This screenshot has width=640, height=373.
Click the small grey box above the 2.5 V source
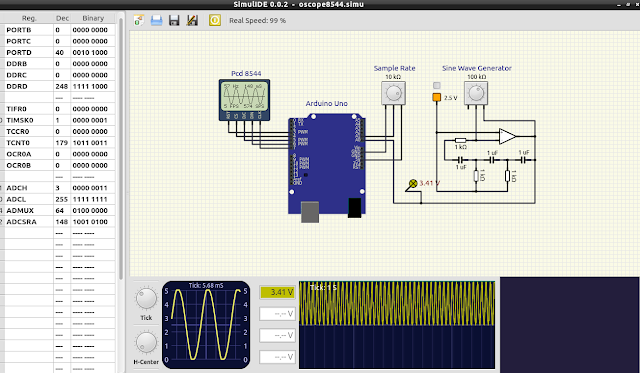437,85
